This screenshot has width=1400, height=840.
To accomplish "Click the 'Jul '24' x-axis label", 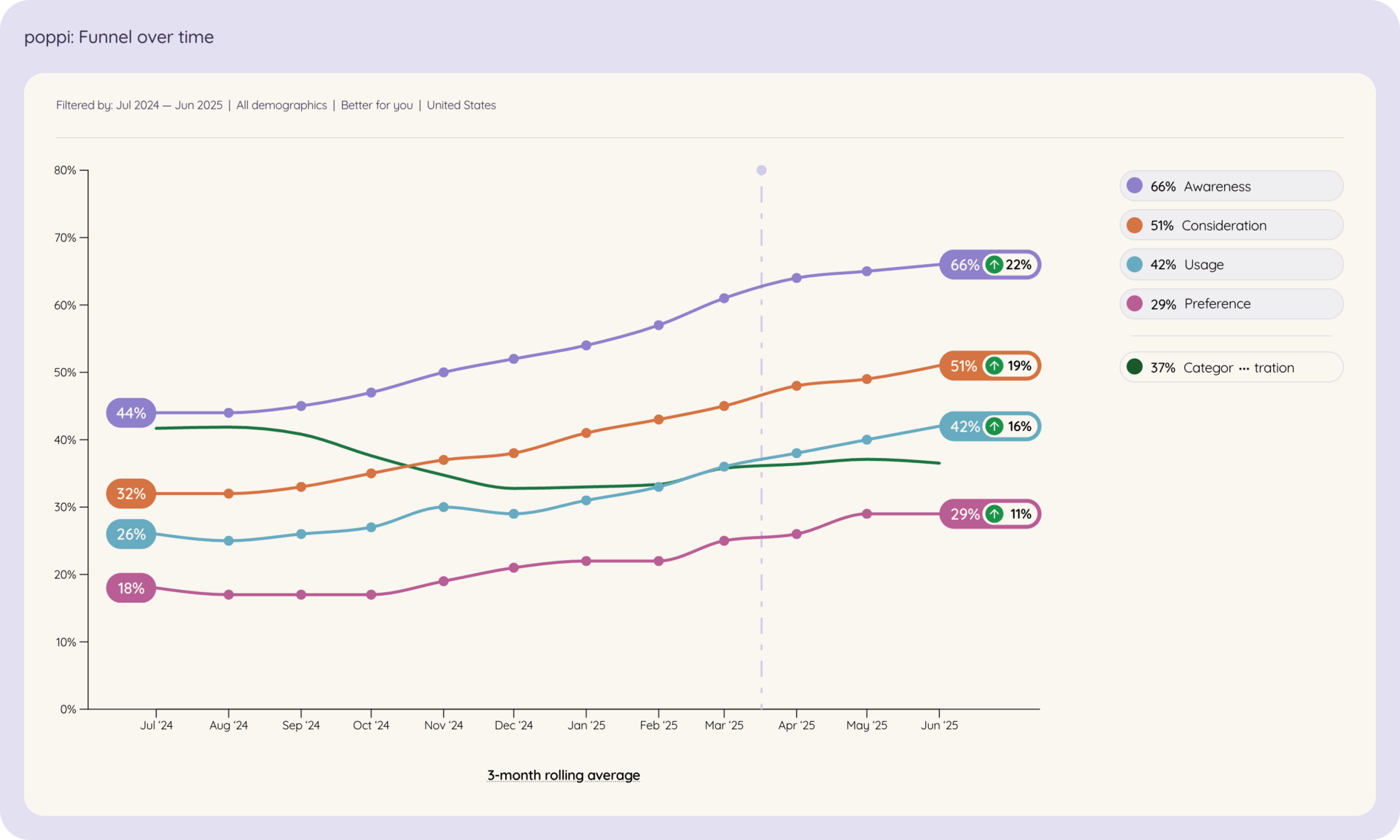I will point(156,726).
